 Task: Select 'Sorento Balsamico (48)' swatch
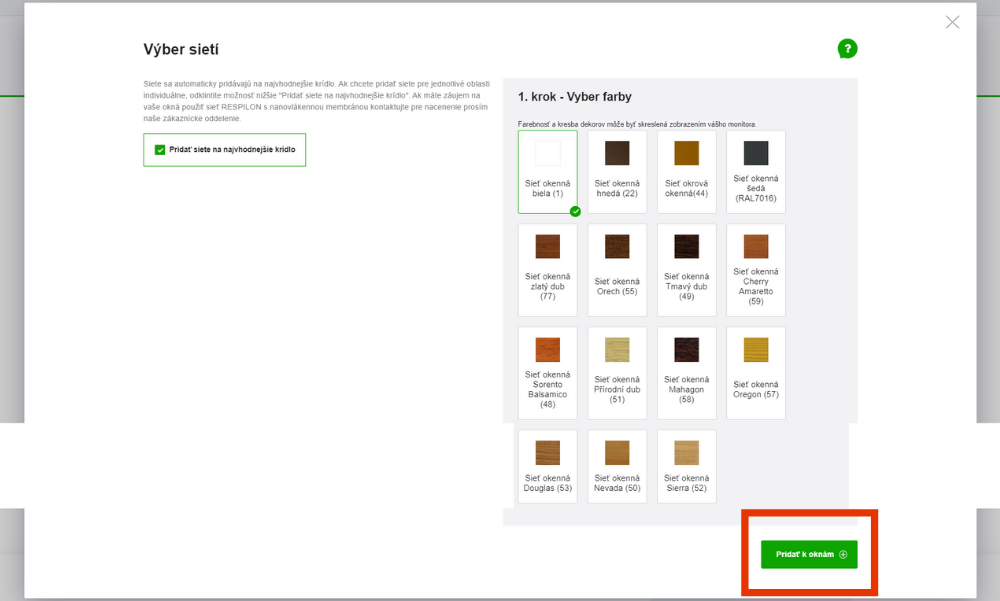547,372
